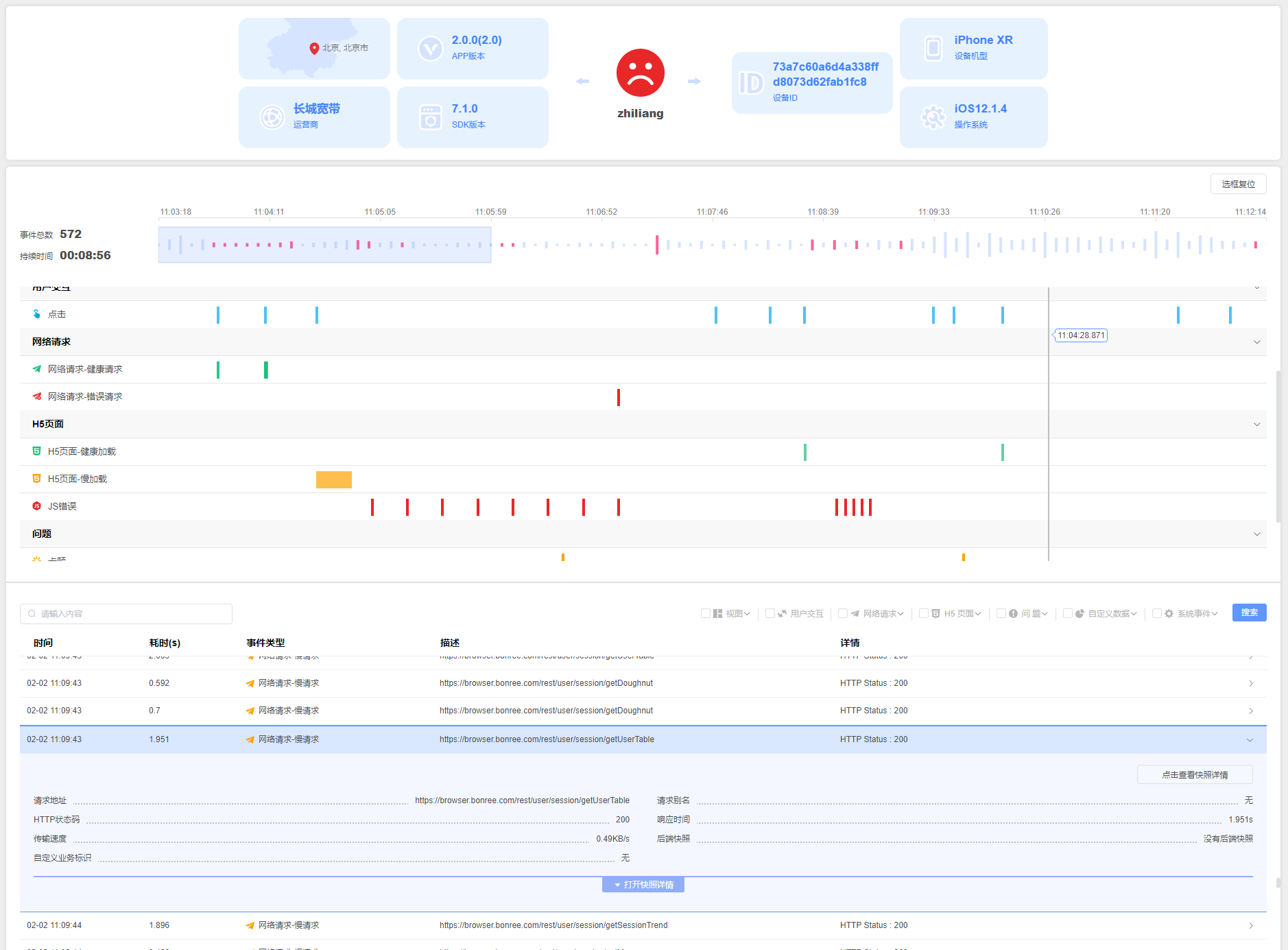
Task: Tick the 系统事件 filter checkbox
Action: (x=1157, y=613)
